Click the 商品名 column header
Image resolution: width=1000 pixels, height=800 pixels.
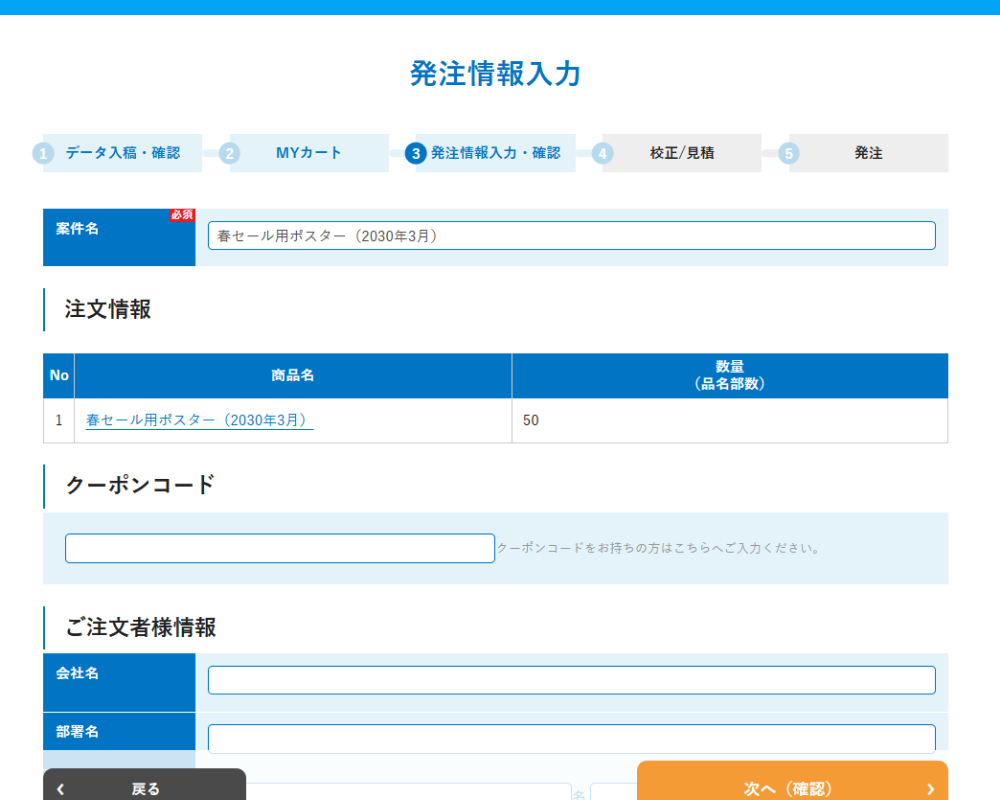point(293,376)
